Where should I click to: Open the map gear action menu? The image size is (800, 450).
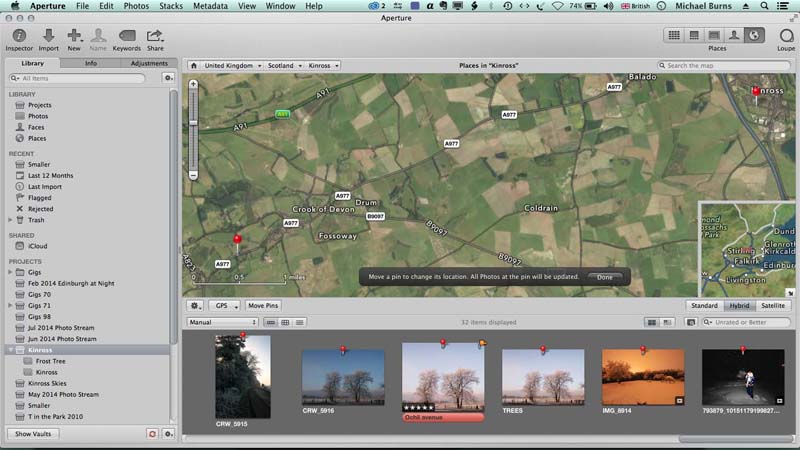[x=195, y=306]
